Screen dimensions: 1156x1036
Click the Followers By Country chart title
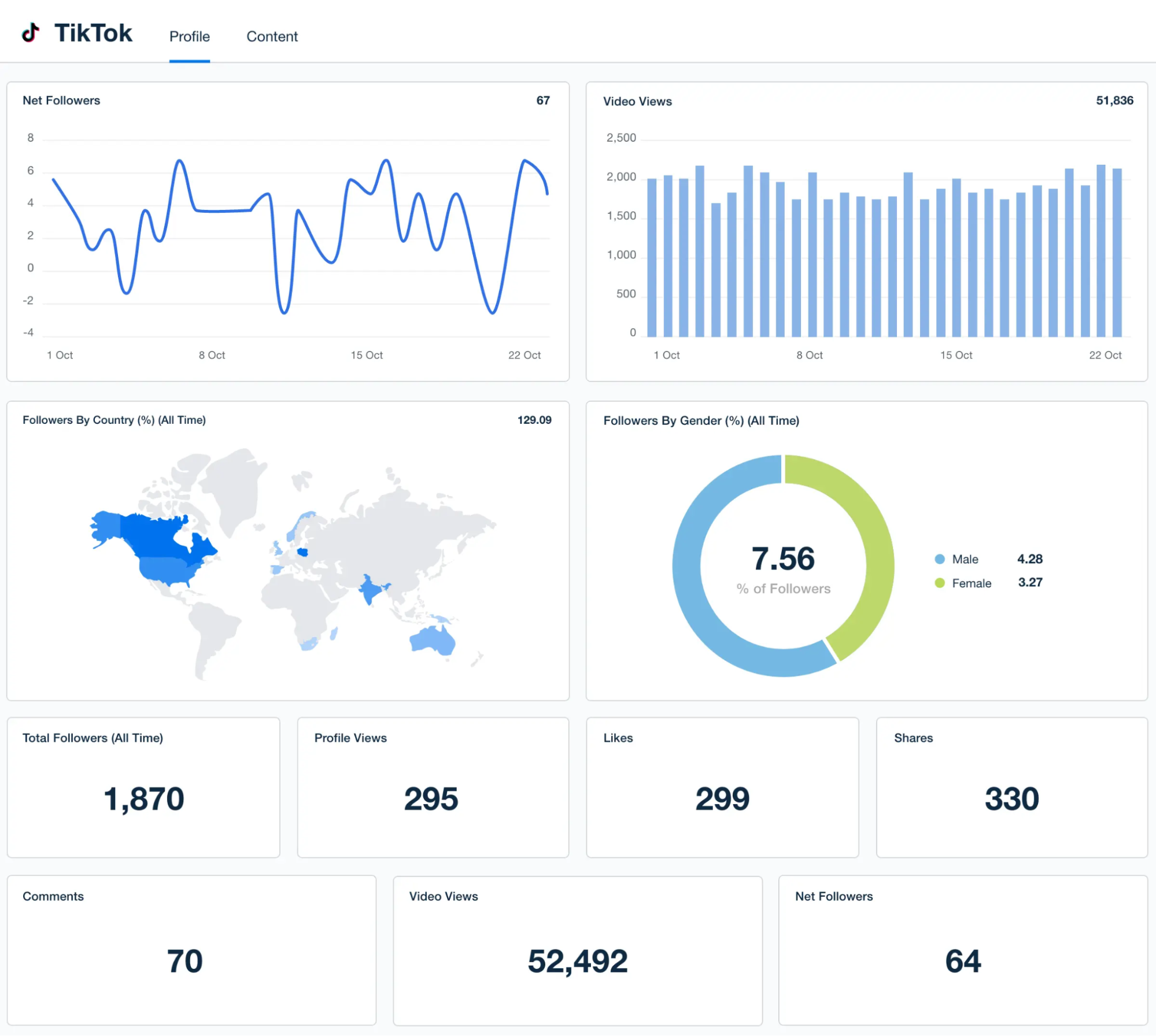[114, 420]
